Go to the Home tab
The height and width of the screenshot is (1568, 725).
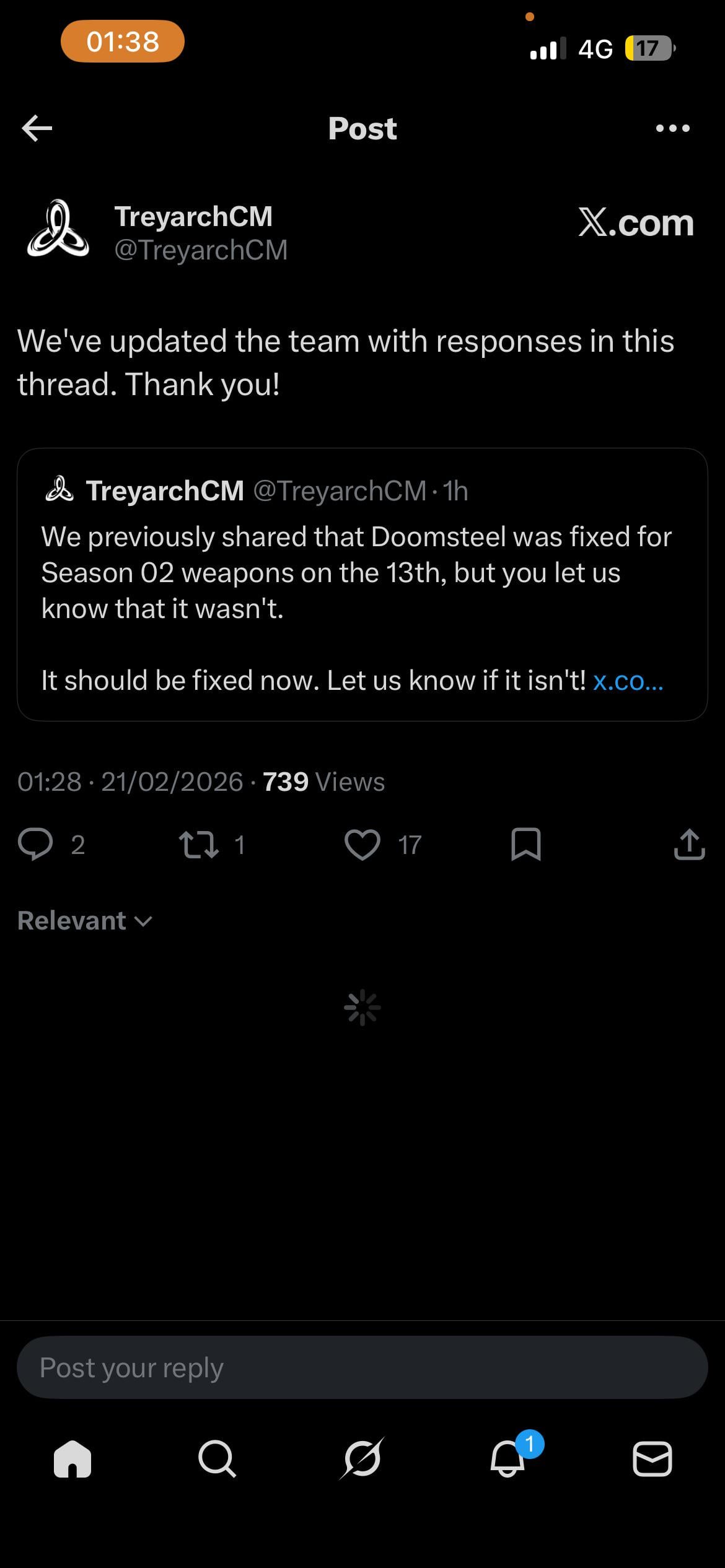click(x=72, y=1459)
